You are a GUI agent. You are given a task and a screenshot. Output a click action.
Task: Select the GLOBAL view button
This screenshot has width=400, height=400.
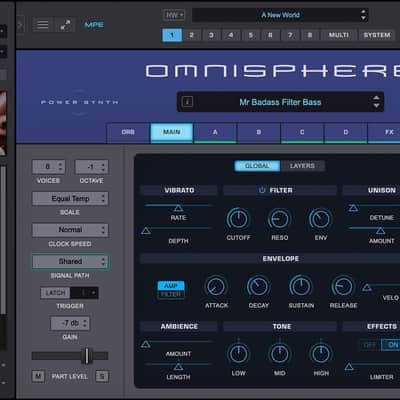coord(257,166)
